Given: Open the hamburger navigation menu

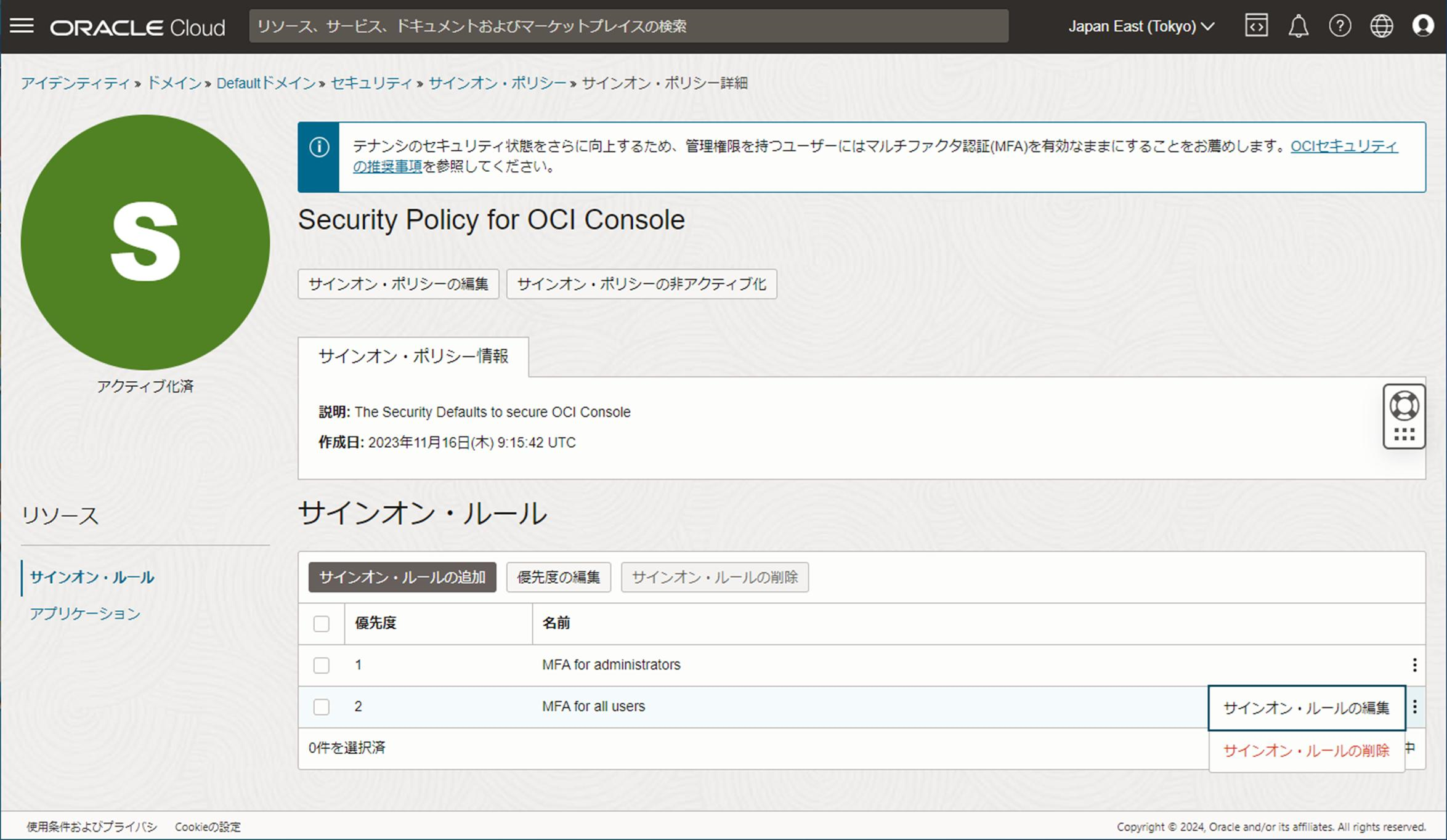Looking at the screenshot, I should (x=22, y=26).
